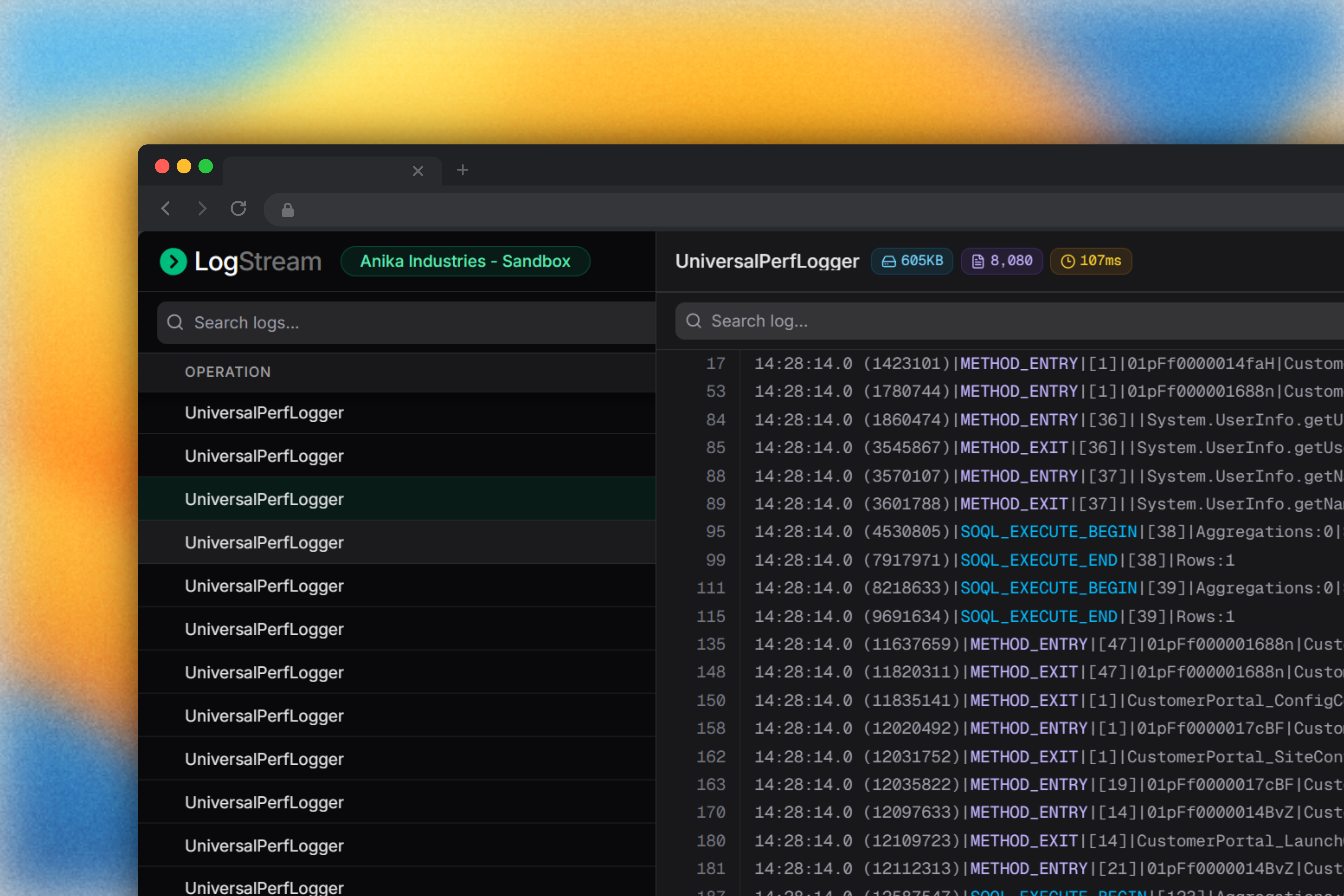Image resolution: width=1344 pixels, height=896 pixels.
Task: Select the highlighted green UniversalPerfLogger row
Action: (397, 499)
